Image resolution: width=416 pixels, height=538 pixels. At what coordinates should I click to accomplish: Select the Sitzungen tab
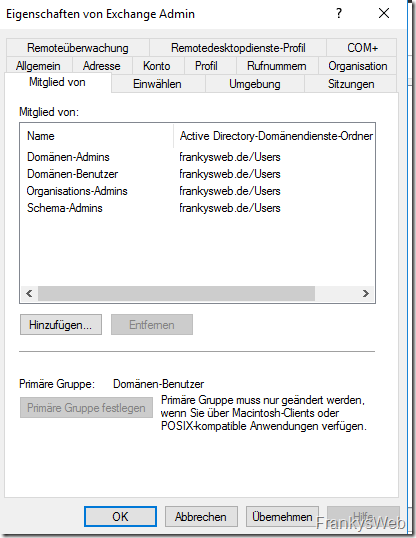351,84
